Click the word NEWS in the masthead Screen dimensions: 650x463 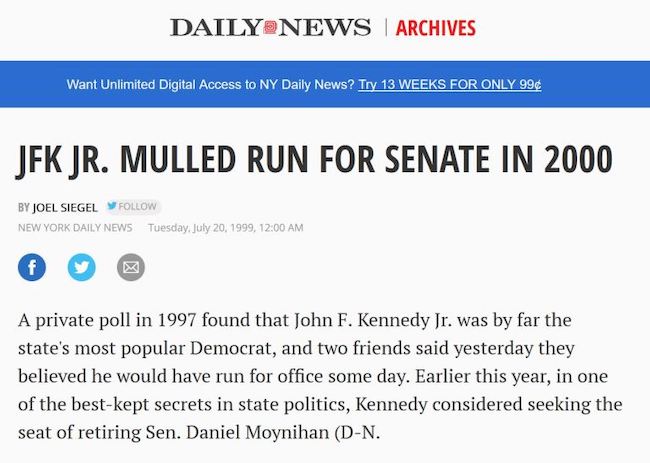325,27
